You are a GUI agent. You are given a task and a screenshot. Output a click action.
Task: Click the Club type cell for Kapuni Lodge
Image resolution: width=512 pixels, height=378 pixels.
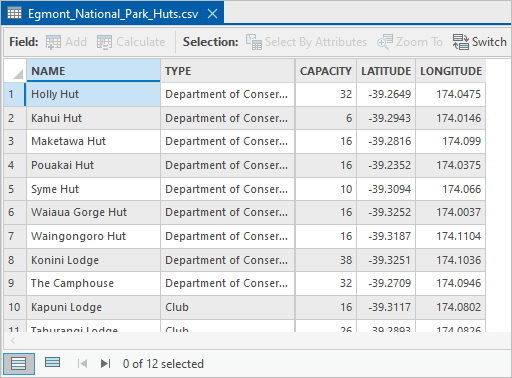click(228, 307)
